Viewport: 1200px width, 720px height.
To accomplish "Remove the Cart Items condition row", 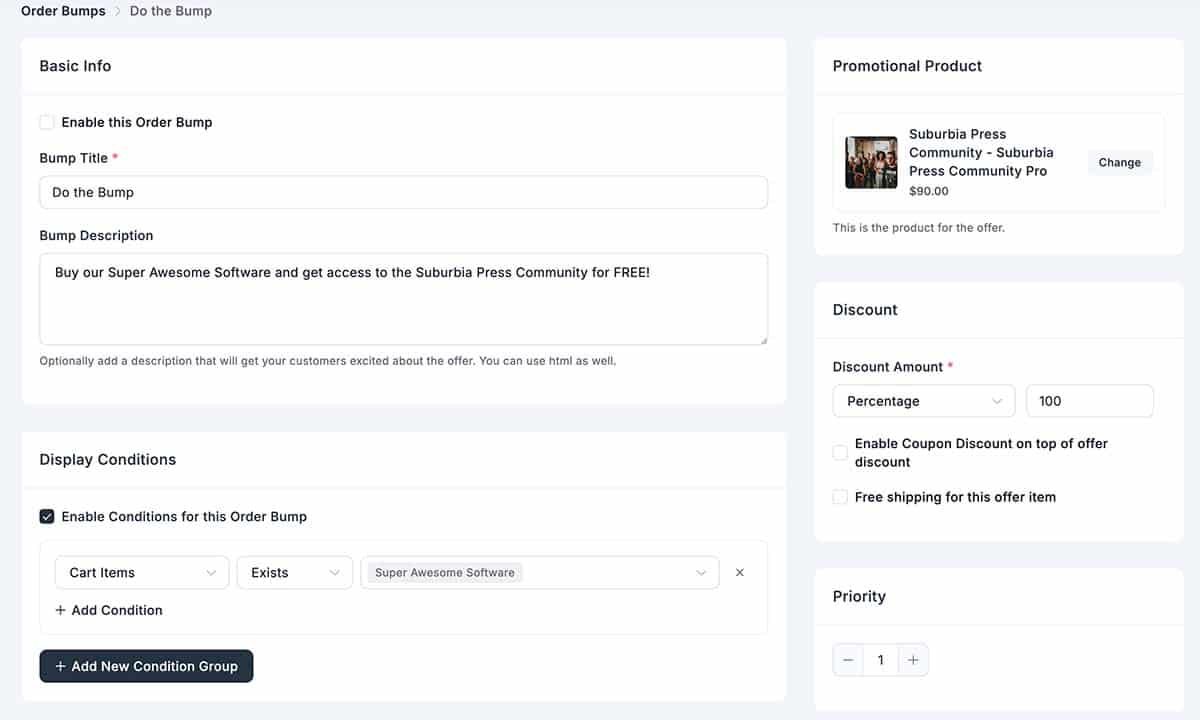I will pos(740,573).
